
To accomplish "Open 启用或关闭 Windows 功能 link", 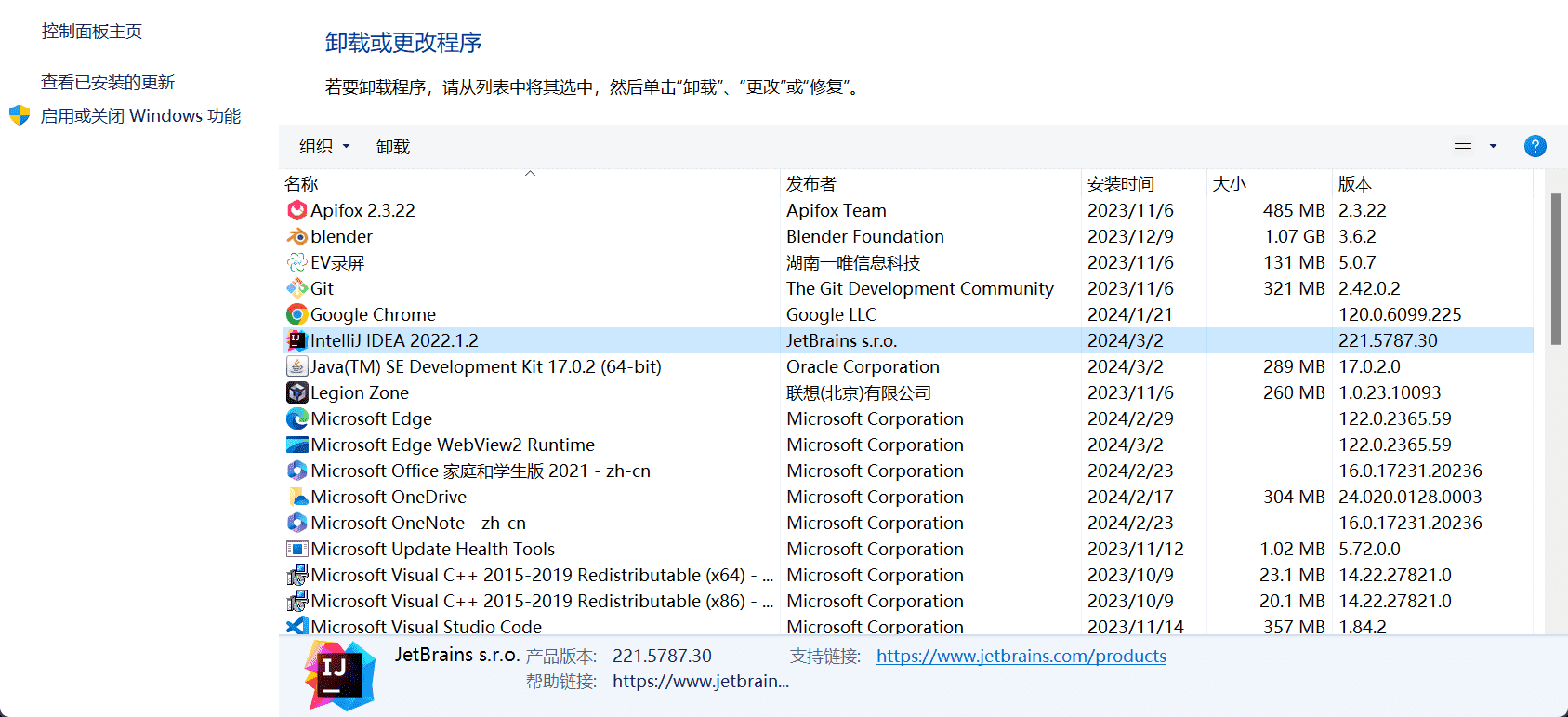I will [x=141, y=115].
